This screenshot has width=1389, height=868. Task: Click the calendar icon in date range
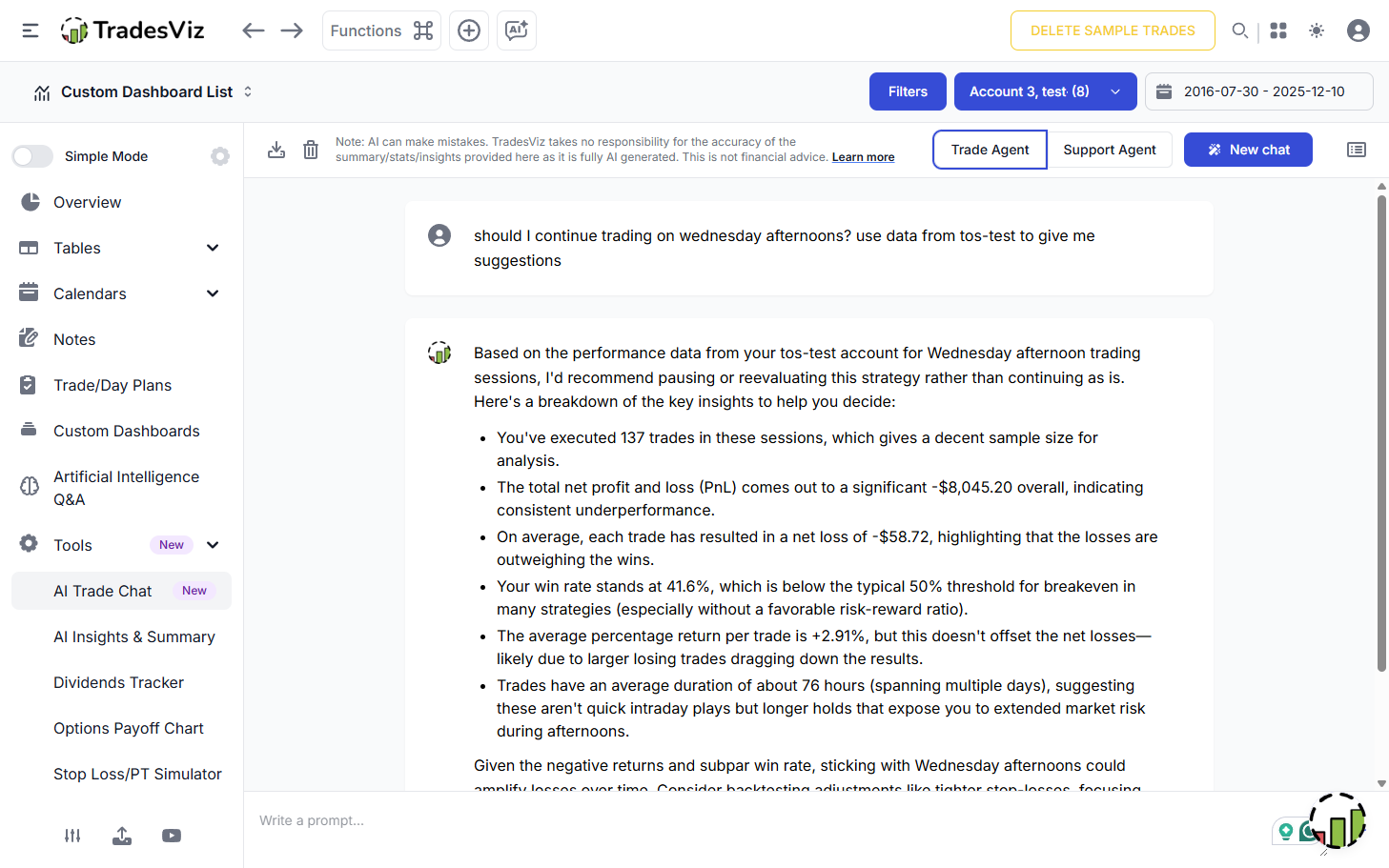1164,91
